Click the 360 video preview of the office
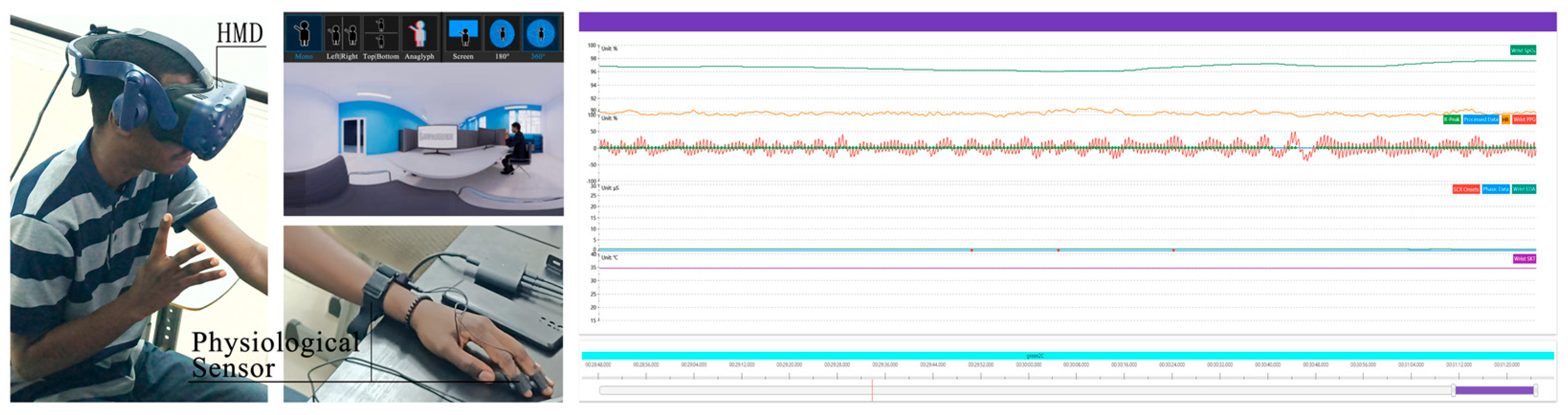This screenshot has height=415, width=1568. [423, 139]
